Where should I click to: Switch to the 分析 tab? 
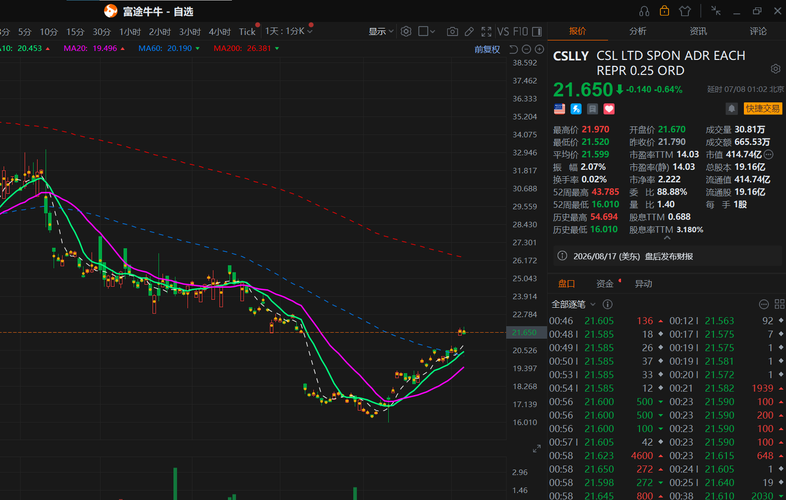(638, 31)
